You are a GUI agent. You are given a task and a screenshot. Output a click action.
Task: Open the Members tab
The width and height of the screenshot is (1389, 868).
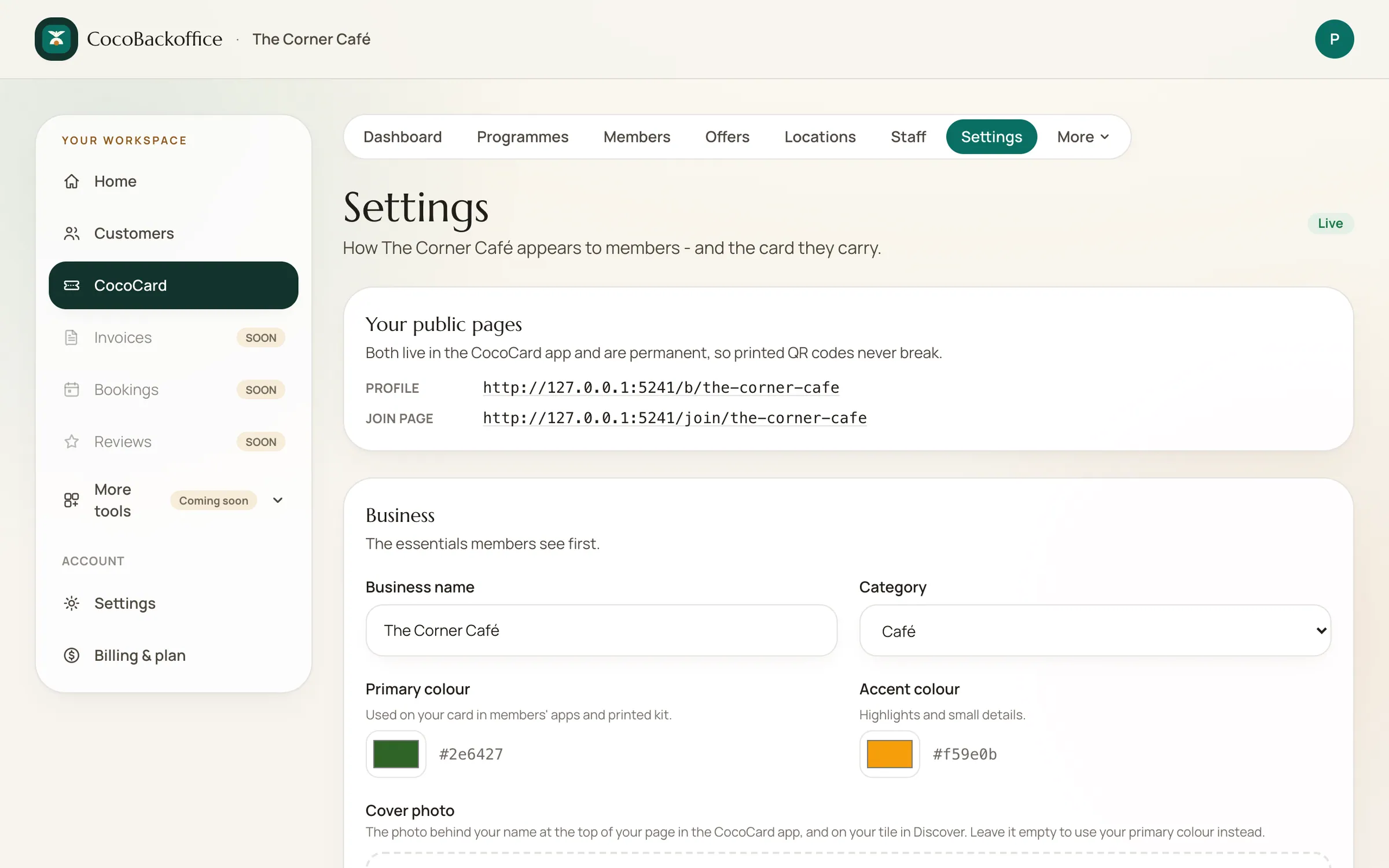pyautogui.click(x=637, y=137)
